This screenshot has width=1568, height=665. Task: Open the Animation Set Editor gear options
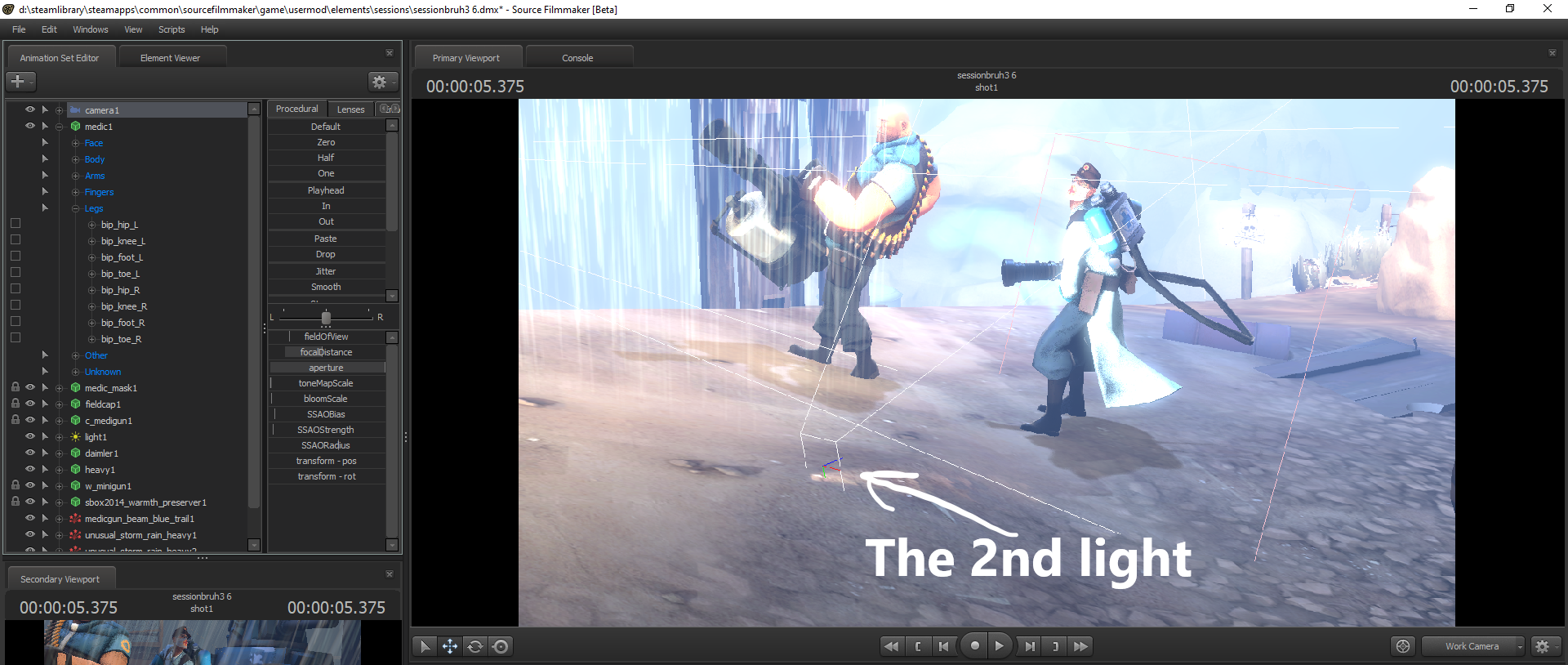382,82
